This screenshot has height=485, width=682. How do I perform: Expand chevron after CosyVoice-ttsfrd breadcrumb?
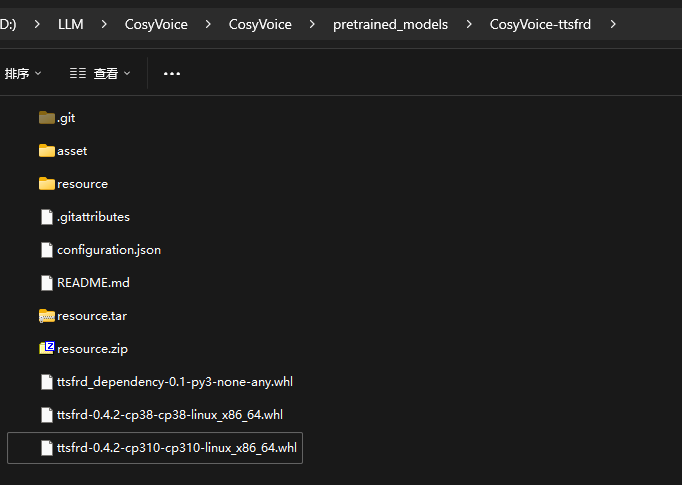click(x=613, y=24)
